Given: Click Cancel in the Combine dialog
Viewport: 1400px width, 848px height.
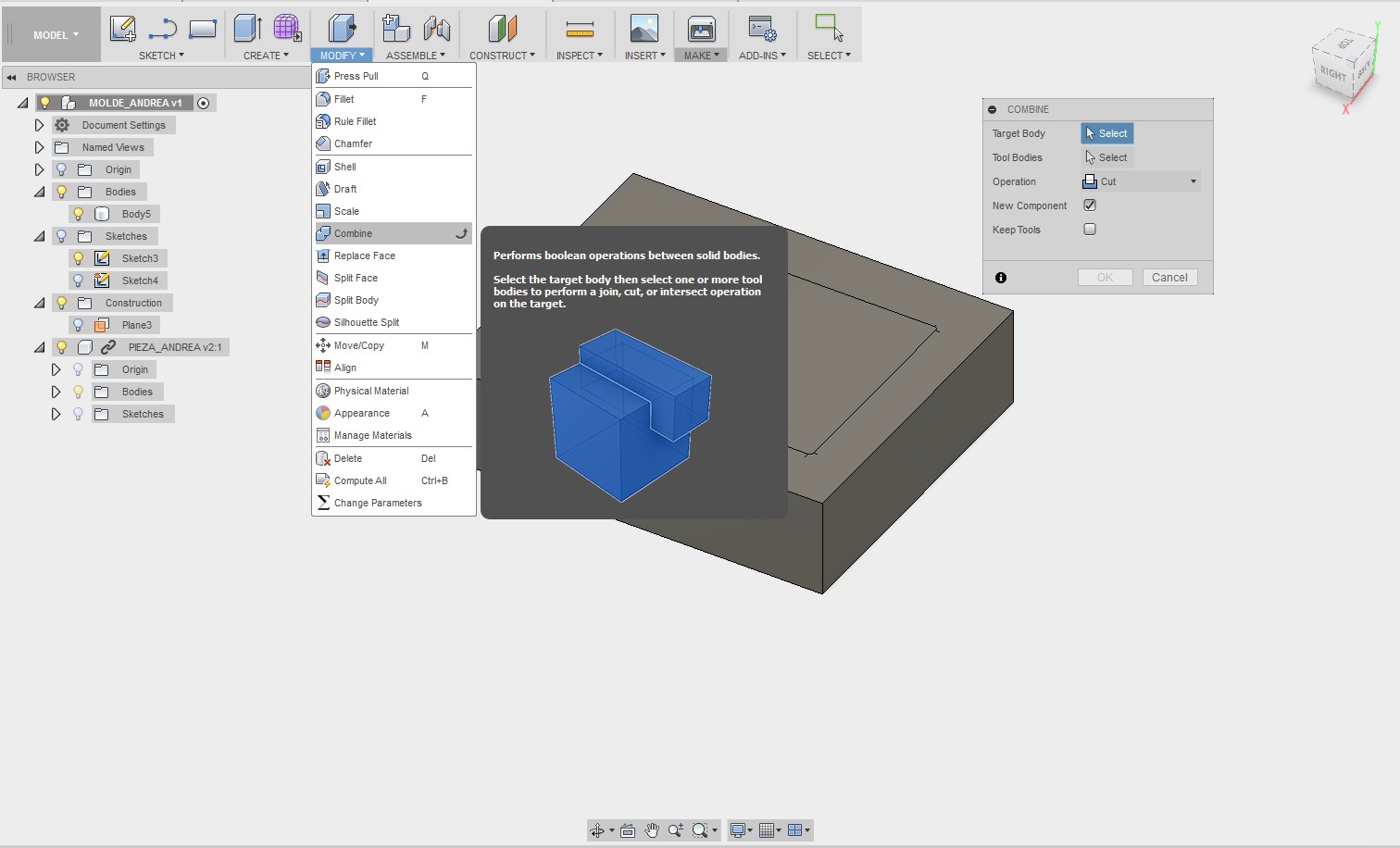Looking at the screenshot, I should point(1169,278).
